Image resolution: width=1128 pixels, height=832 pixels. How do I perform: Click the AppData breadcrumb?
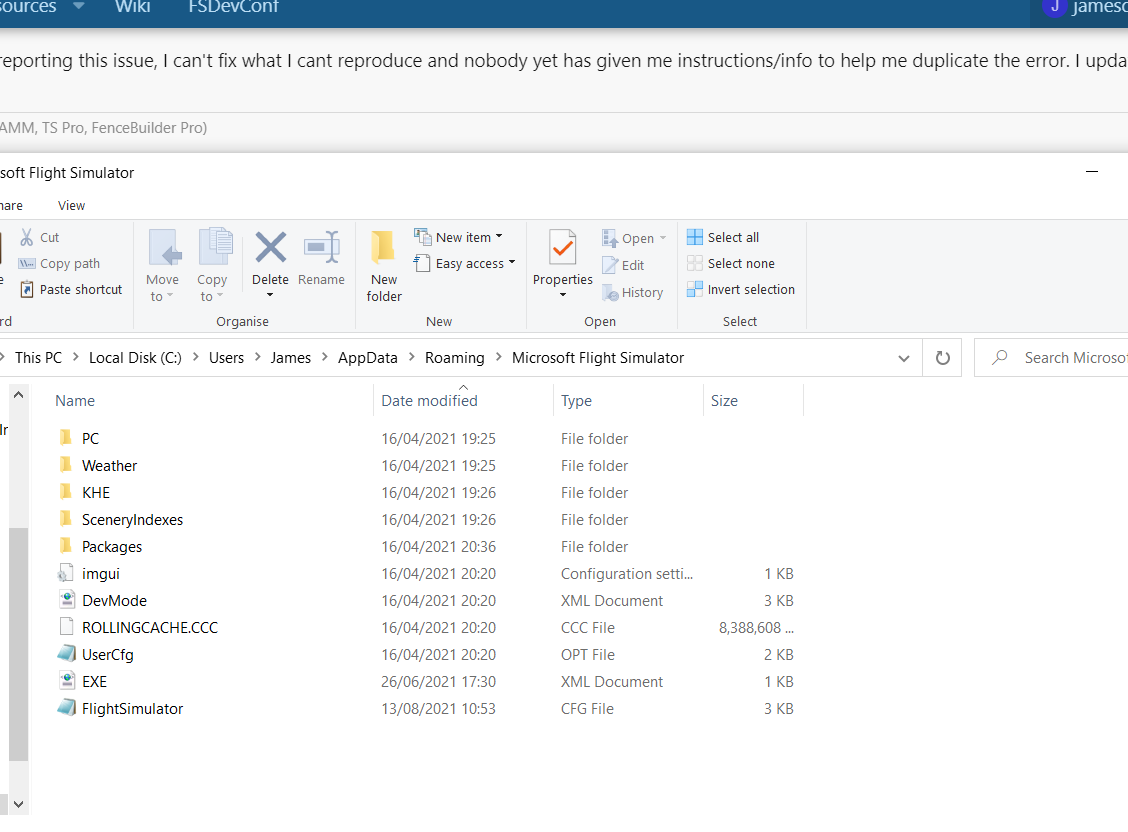368,358
